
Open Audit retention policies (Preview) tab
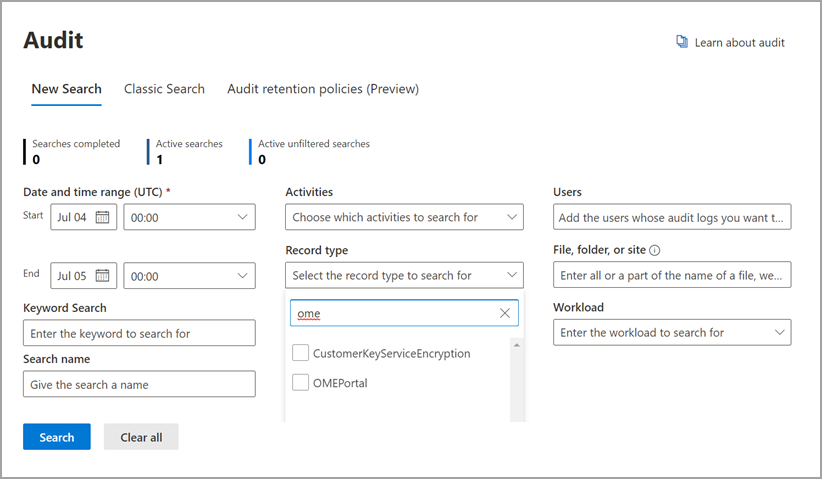pyautogui.click(x=323, y=89)
